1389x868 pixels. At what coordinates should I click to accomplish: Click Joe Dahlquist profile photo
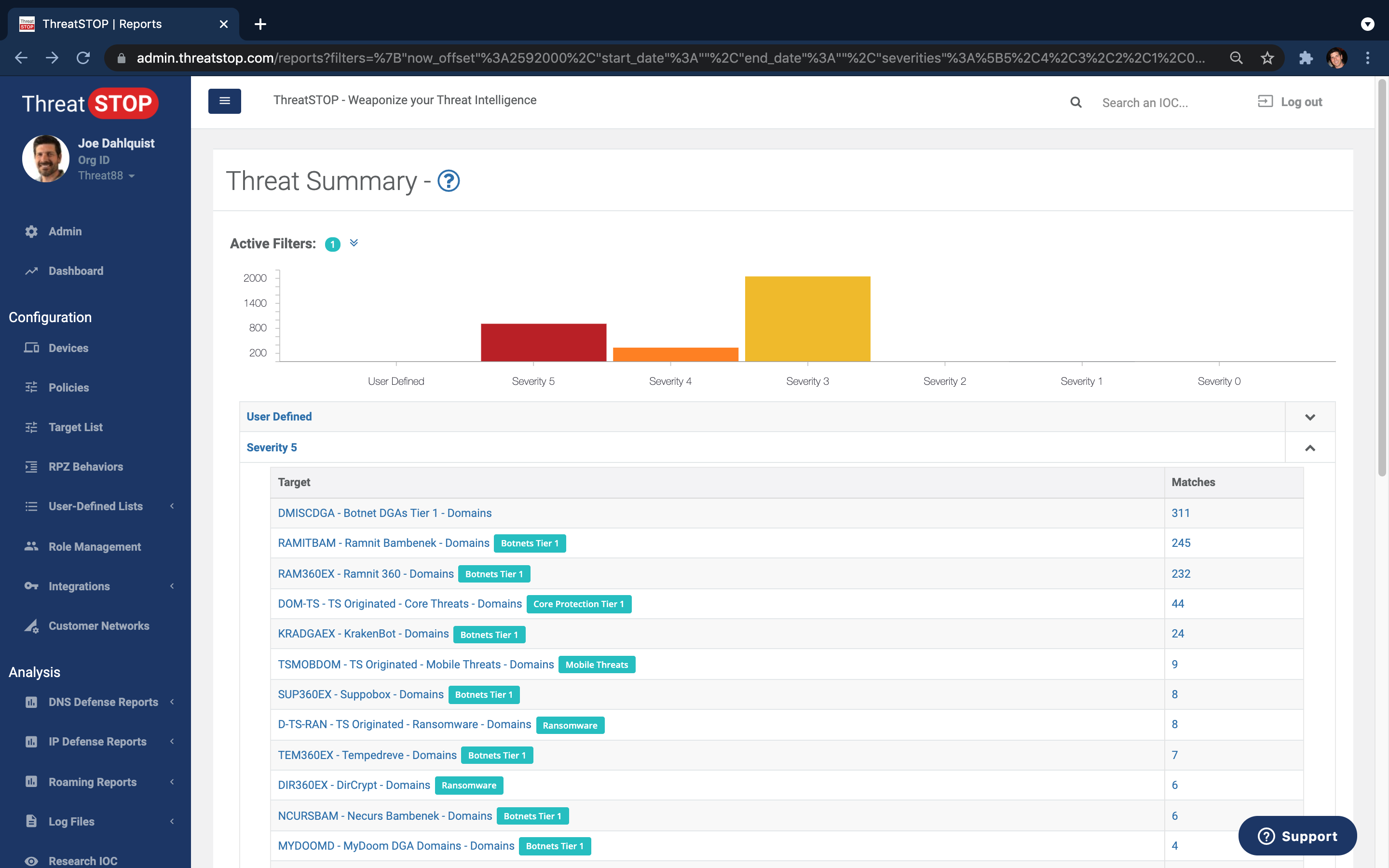click(45, 159)
